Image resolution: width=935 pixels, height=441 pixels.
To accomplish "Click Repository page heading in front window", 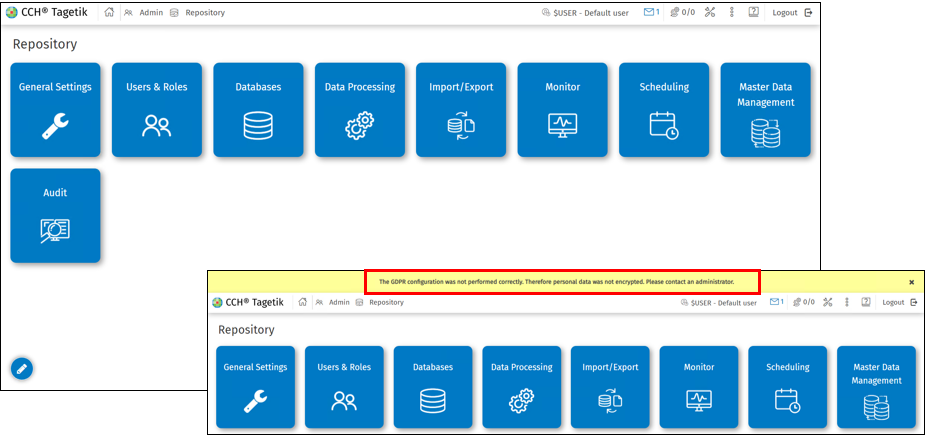I will coord(246,330).
